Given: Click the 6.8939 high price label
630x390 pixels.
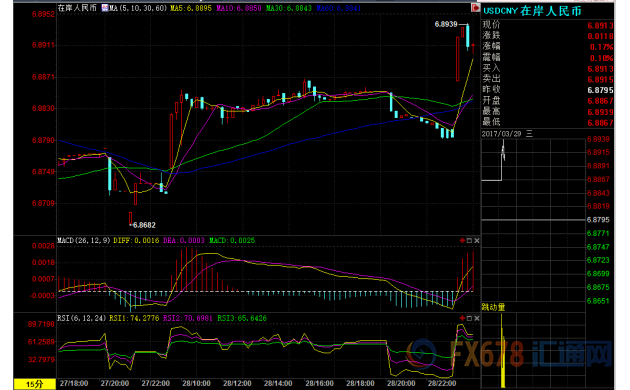Looking at the screenshot, I should tap(446, 24).
